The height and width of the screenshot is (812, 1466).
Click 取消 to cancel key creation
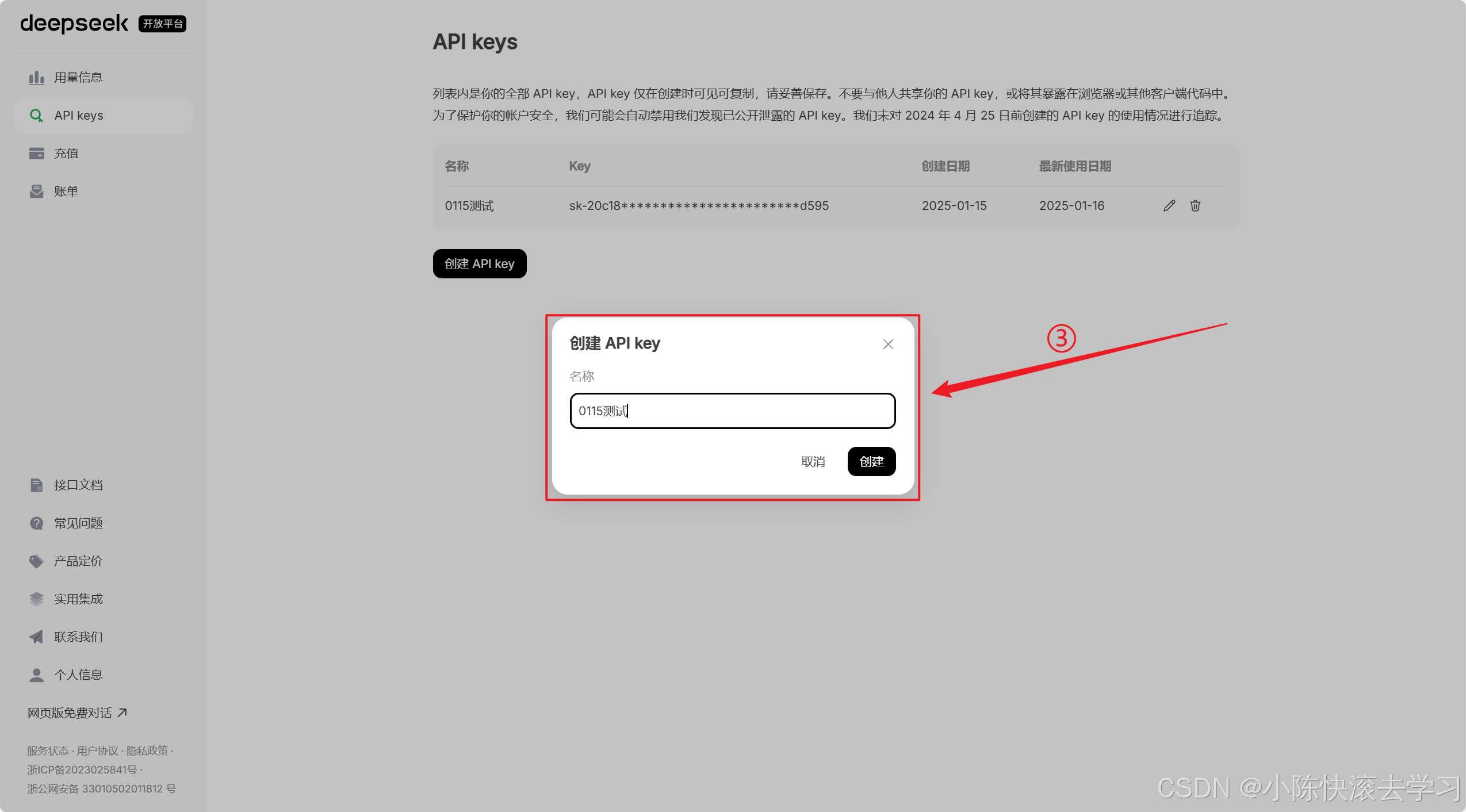[813, 462]
